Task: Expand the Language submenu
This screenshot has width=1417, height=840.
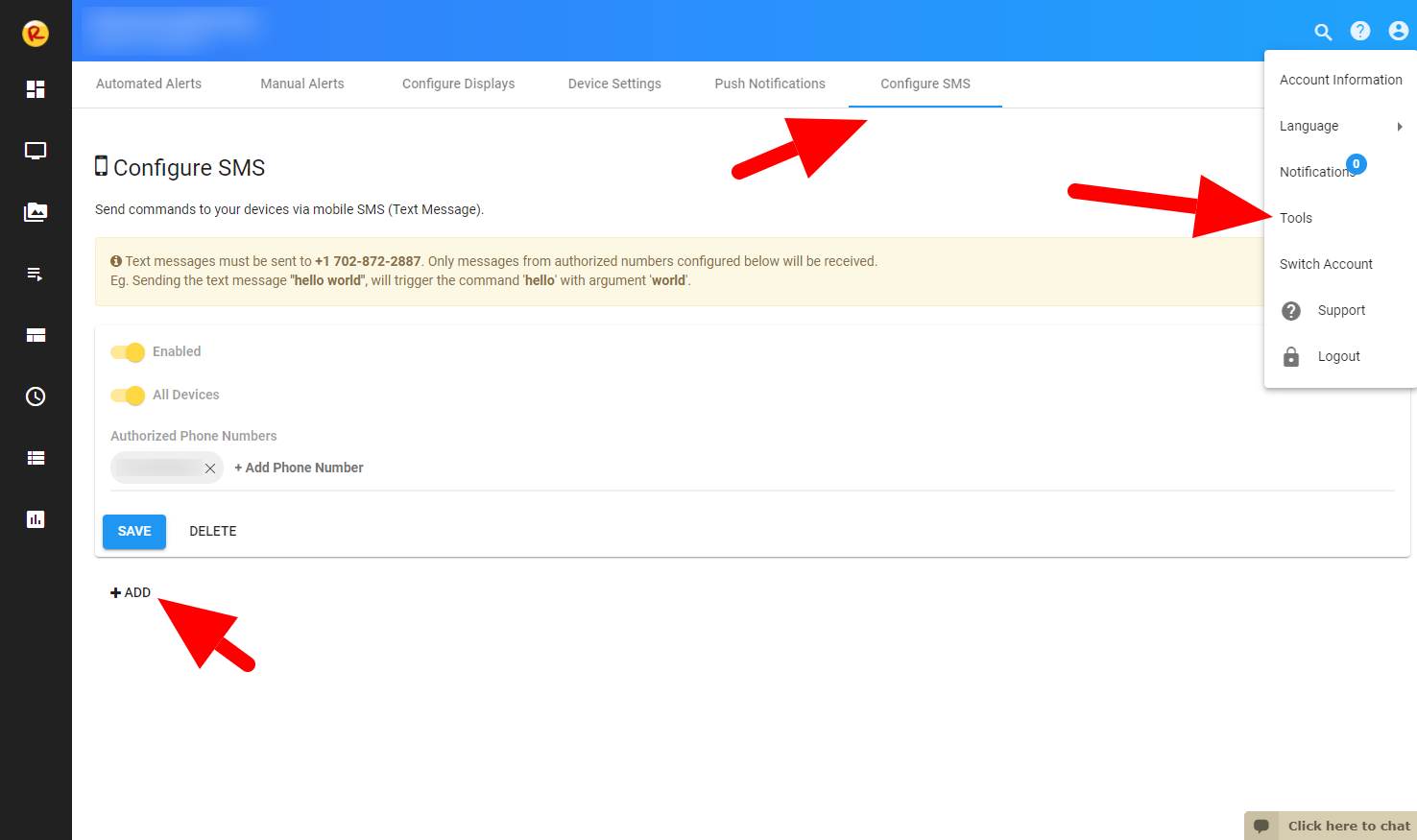Action: [1309, 126]
